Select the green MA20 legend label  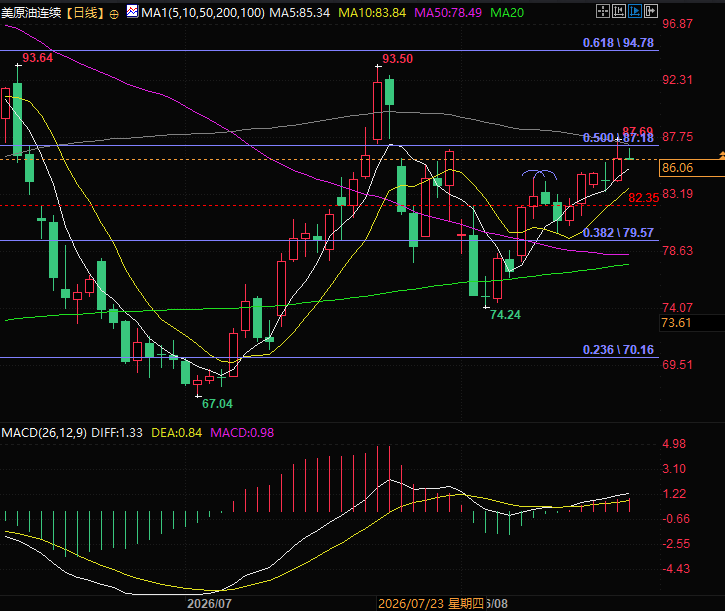(507, 12)
